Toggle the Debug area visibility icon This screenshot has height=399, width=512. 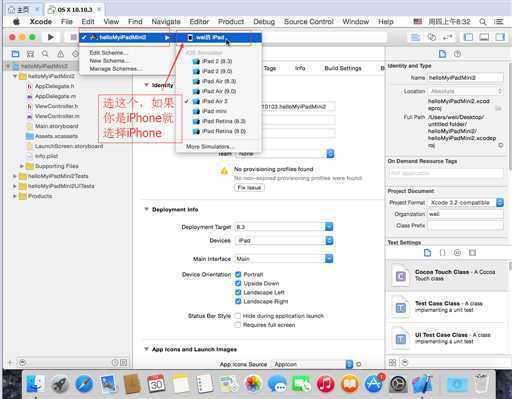click(484, 37)
